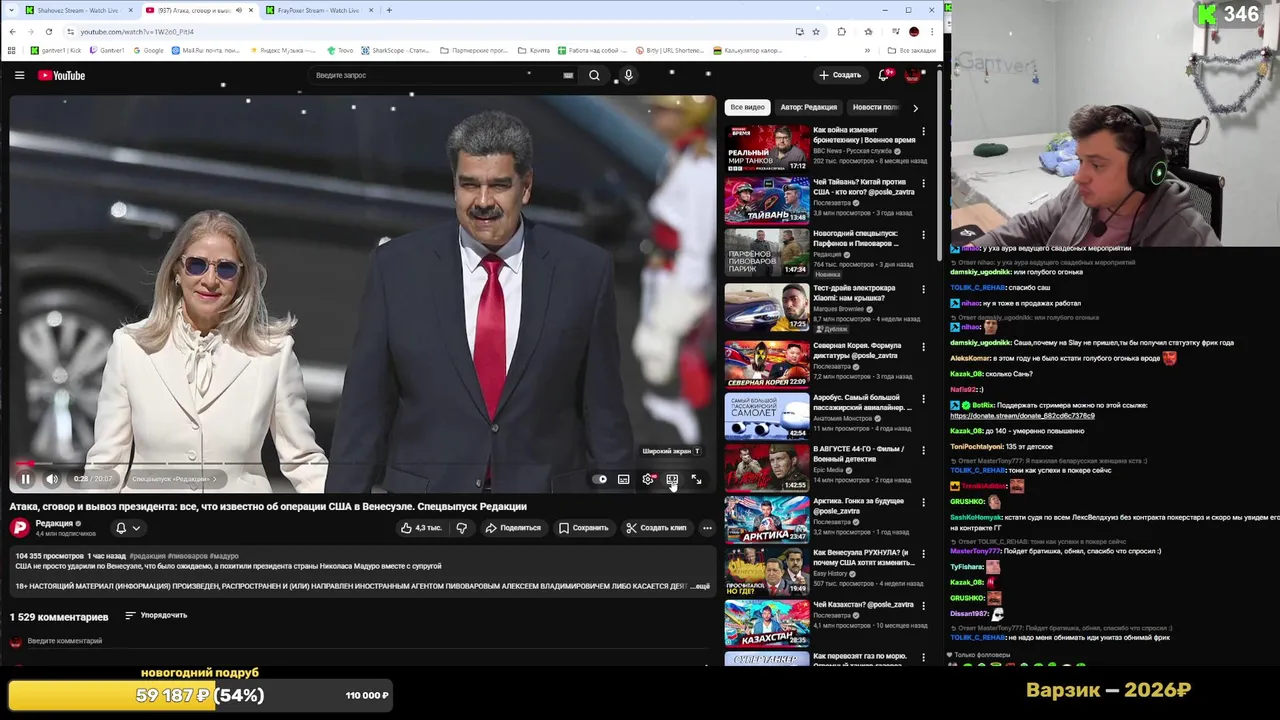The image size is (1280, 720).
Task: Open the tab search dropdown arrow
Action: [x=11, y=10]
